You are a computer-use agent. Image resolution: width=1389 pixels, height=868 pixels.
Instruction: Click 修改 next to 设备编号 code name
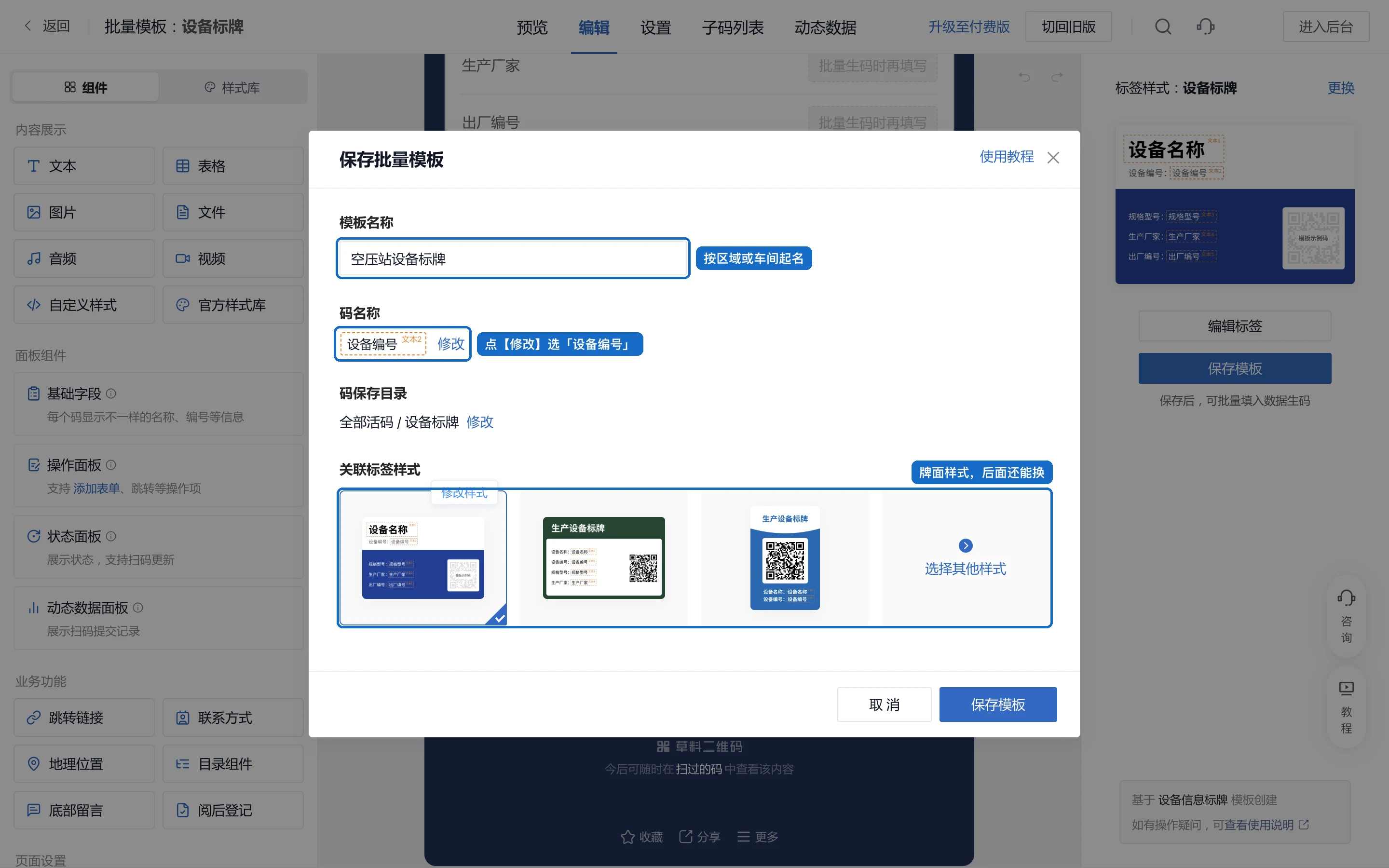point(451,344)
